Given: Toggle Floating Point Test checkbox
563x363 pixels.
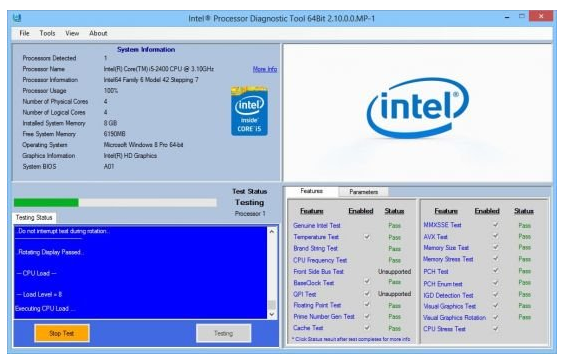Looking at the screenshot, I should coord(367,304).
